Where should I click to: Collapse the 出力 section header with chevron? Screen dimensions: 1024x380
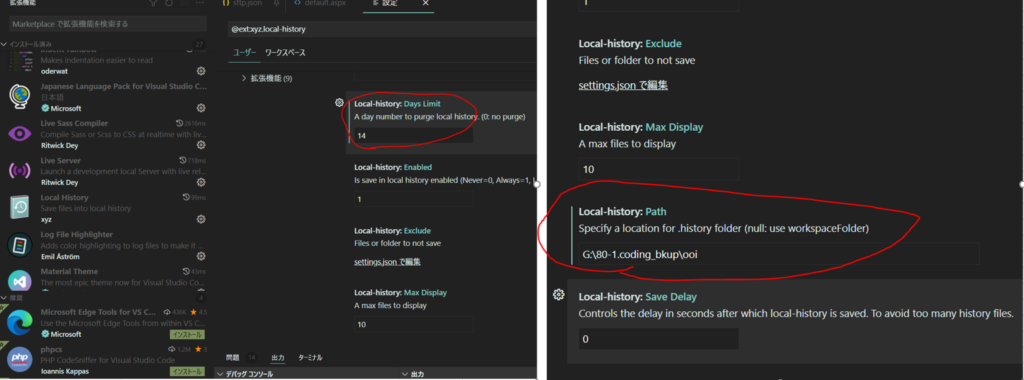pyautogui.click(x=405, y=374)
